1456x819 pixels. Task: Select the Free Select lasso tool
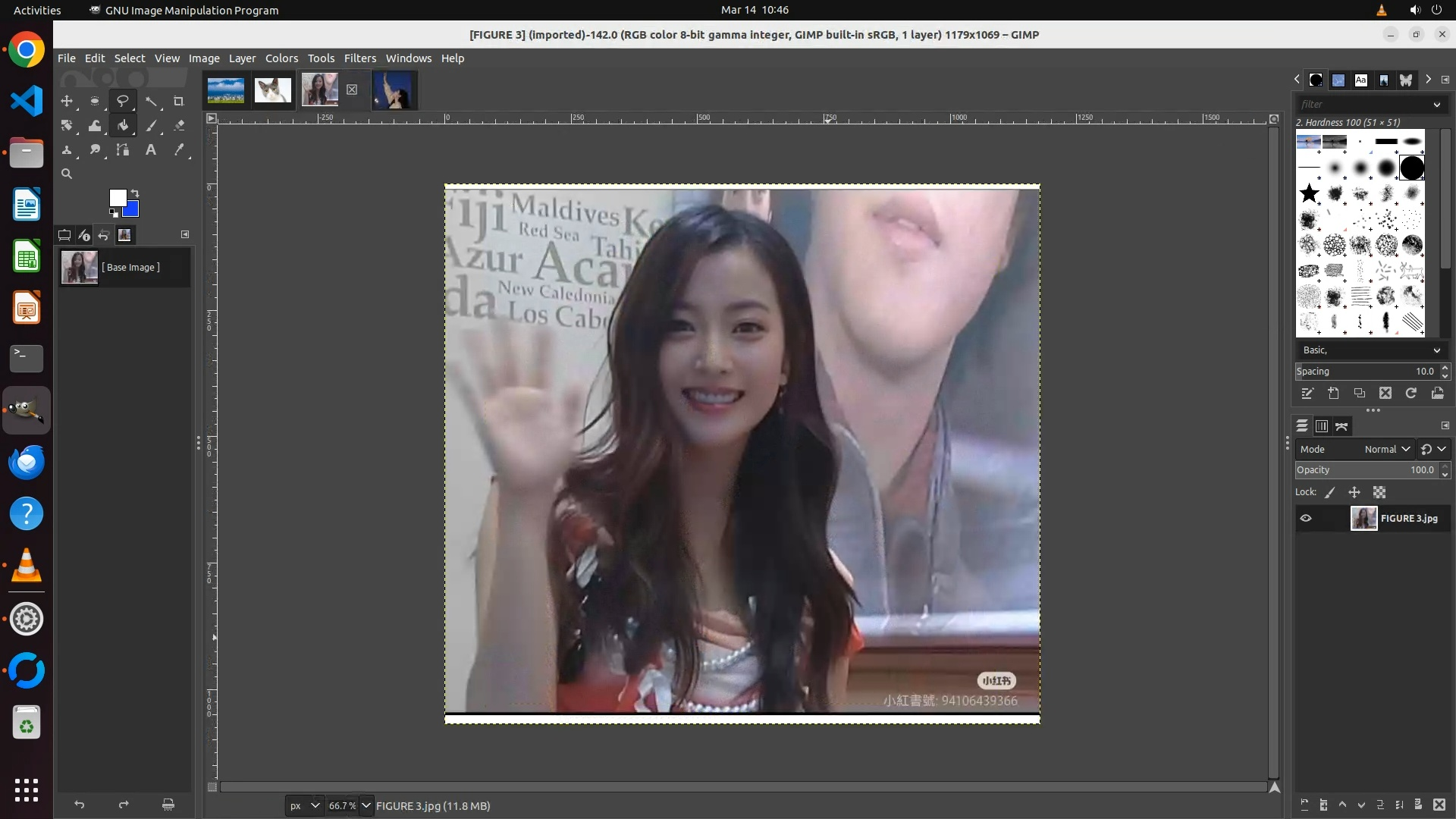tap(122, 101)
